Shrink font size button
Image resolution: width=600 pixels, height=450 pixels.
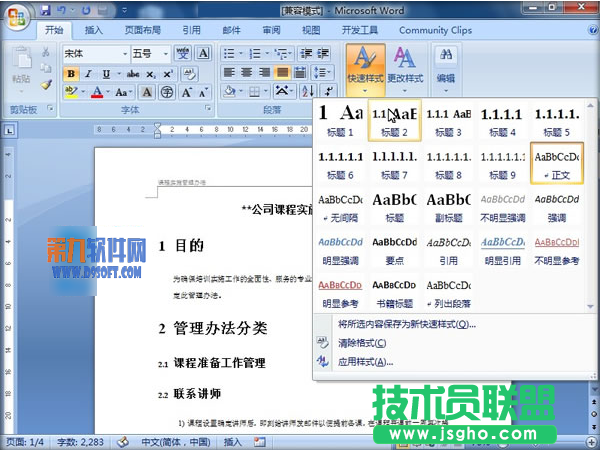[202, 92]
